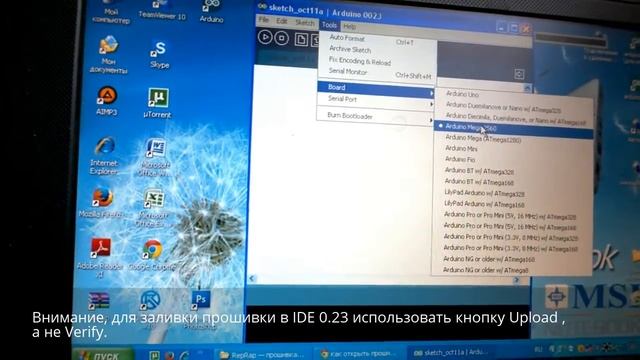Image resolution: width=640 pixels, height=360 pixels.
Task: Open Mozilla Firefox desktop shortcut
Action: pyautogui.click(x=101, y=202)
